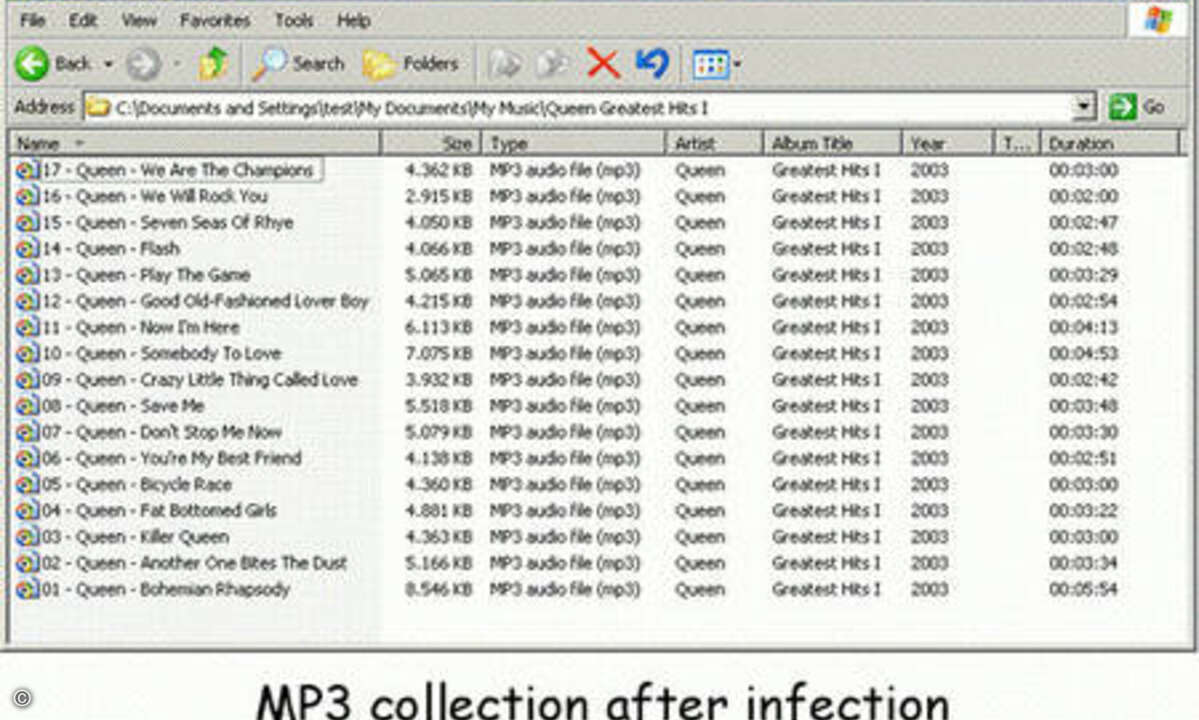Sort files by Name column header
The width and height of the screenshot is (1199, 720).
(x=195, y=143)
